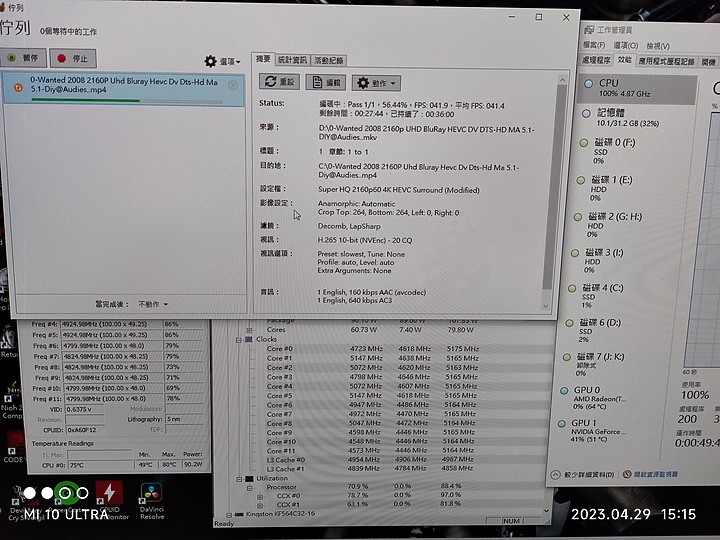This screenshot has height=540, width=720.
Task: Click the HWMonitor scrollbar down arrow
Action: (x=546, y=511)
